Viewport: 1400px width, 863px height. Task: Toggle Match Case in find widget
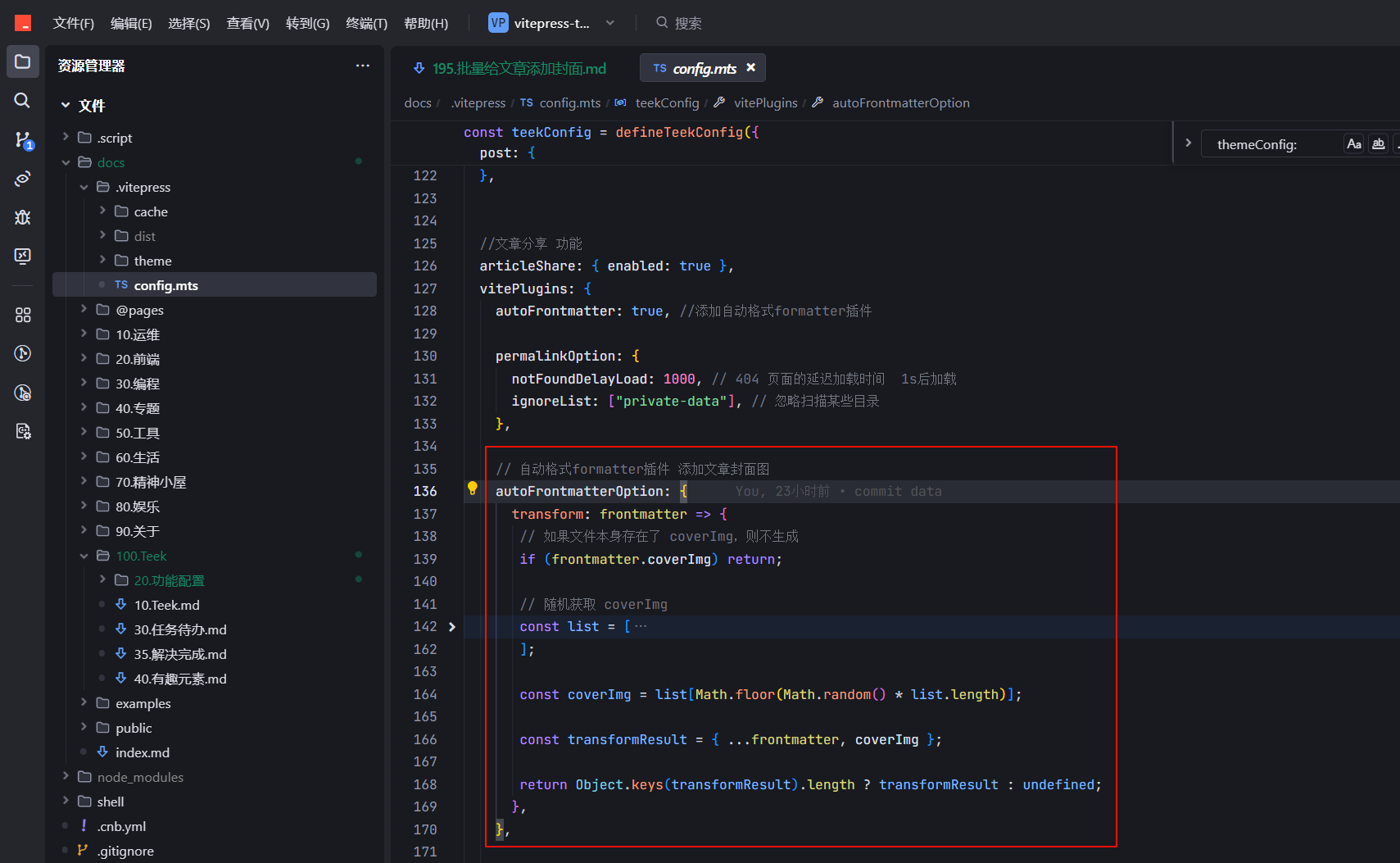coord(1354,144)
